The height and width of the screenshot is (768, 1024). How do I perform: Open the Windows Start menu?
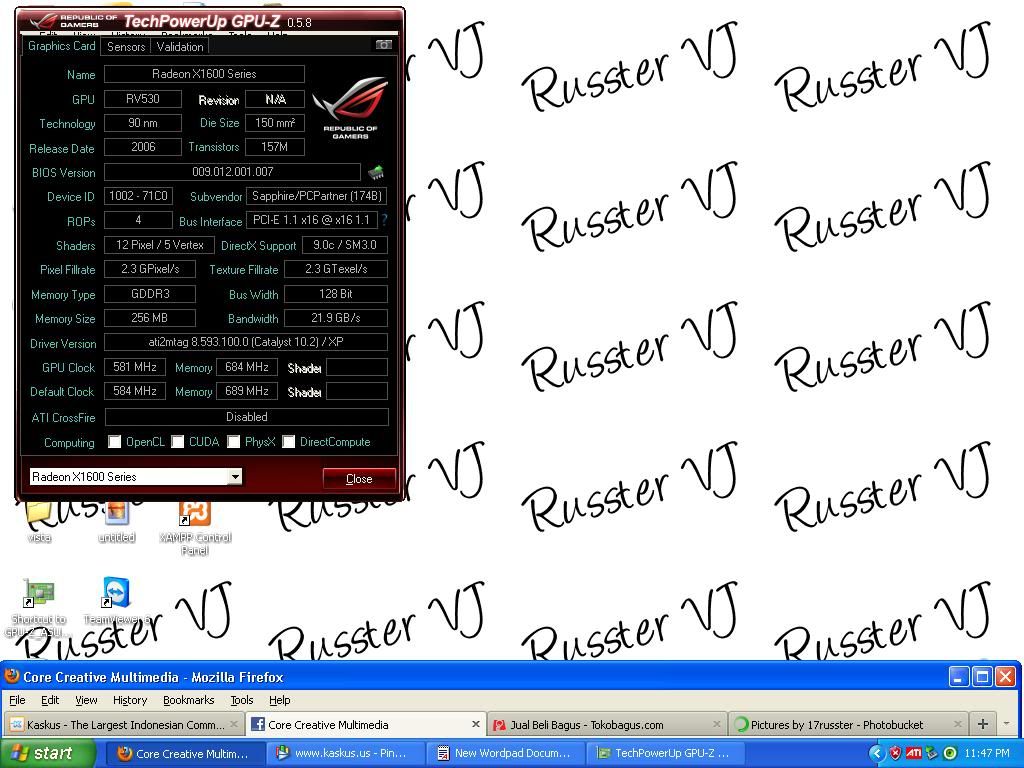point(46,754)
